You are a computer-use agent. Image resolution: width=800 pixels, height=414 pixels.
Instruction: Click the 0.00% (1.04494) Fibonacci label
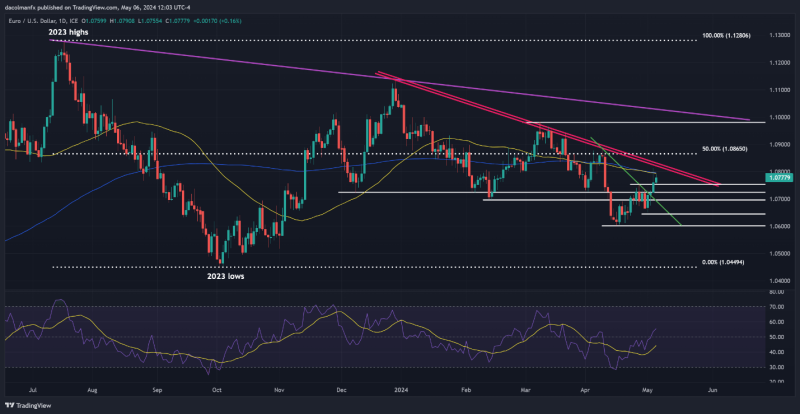[724, 262]
